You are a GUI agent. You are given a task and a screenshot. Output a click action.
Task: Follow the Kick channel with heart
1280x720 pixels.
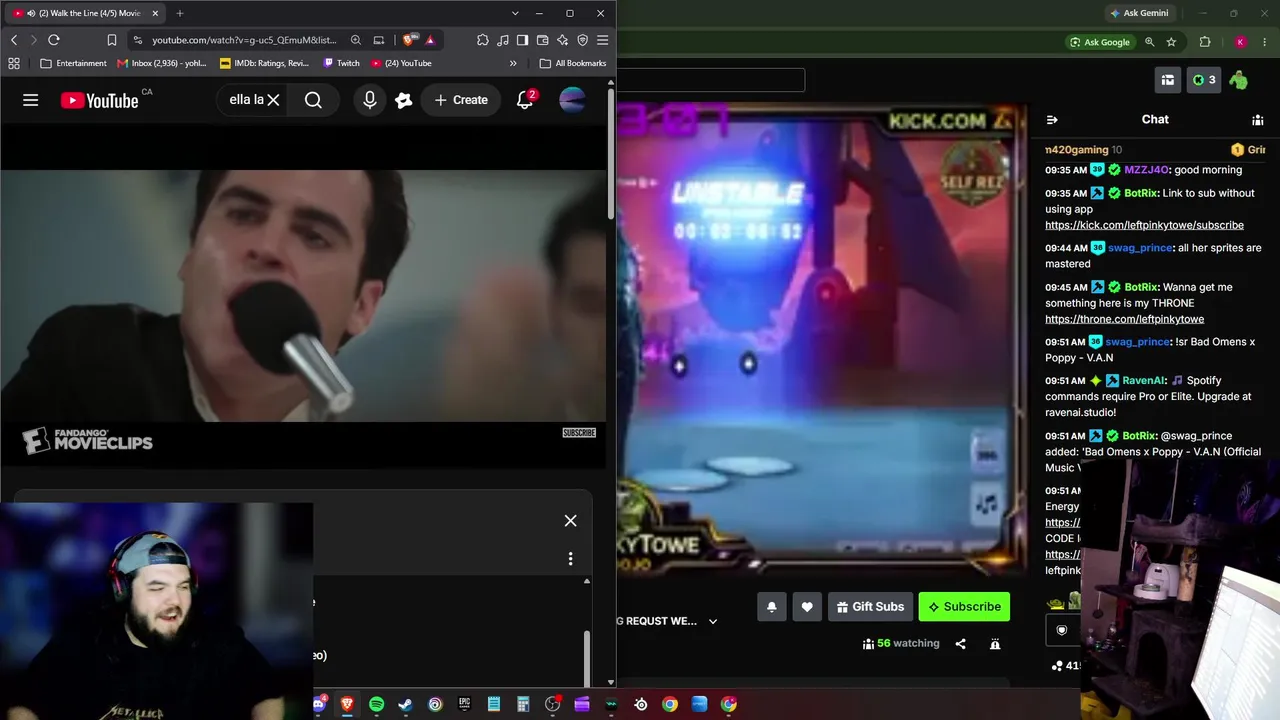[x=807, y=607]
